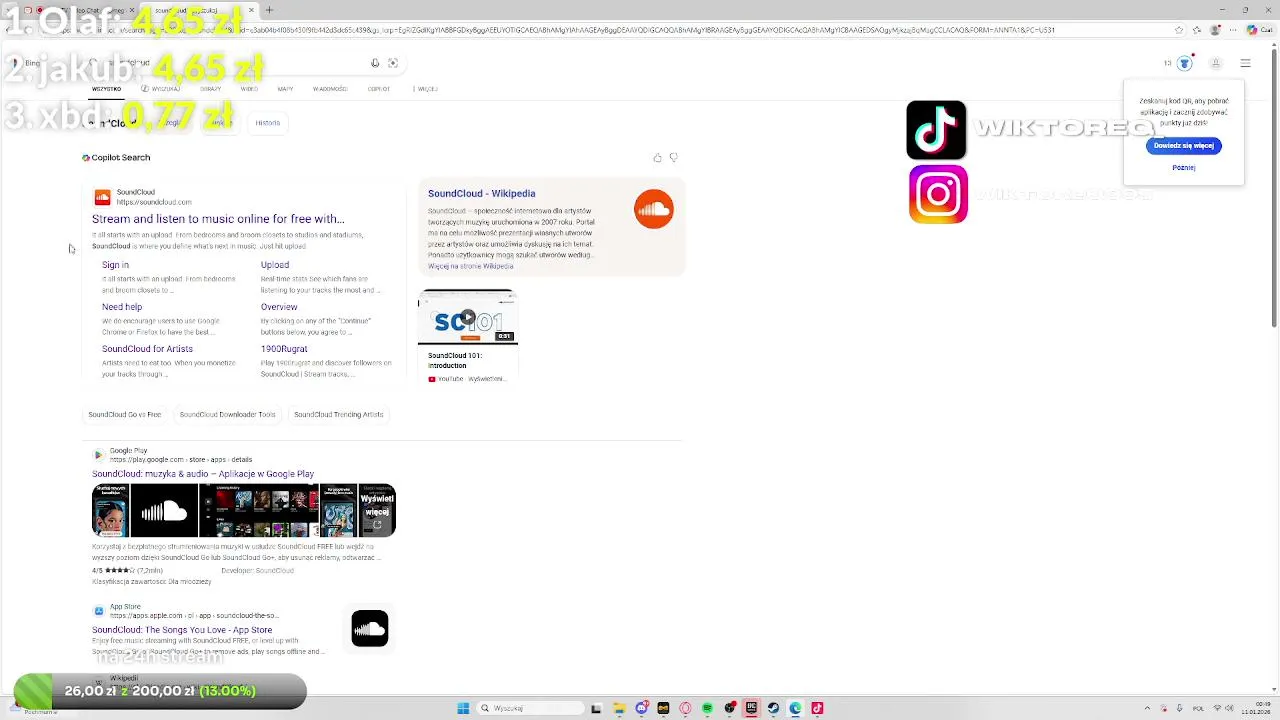Click the Instagram logo overlay
The height and width of the screenshot is (720, 1280).
pos(938,194)
